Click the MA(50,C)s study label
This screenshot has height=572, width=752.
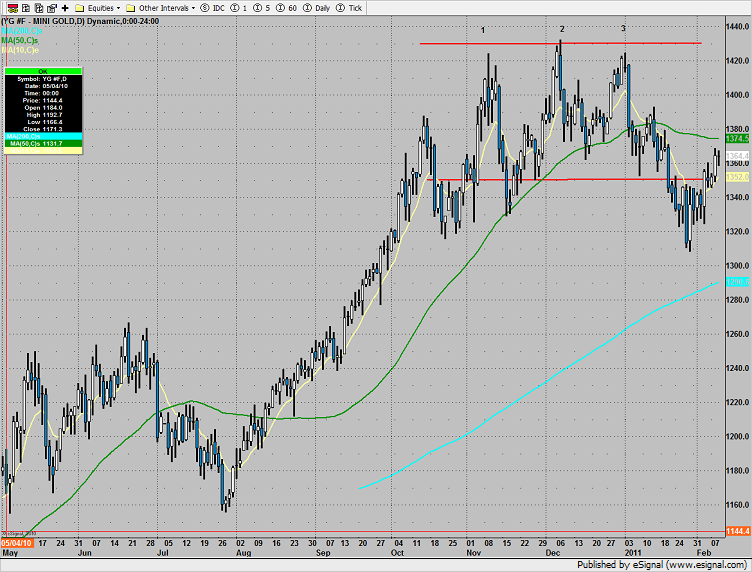[20, 40]
